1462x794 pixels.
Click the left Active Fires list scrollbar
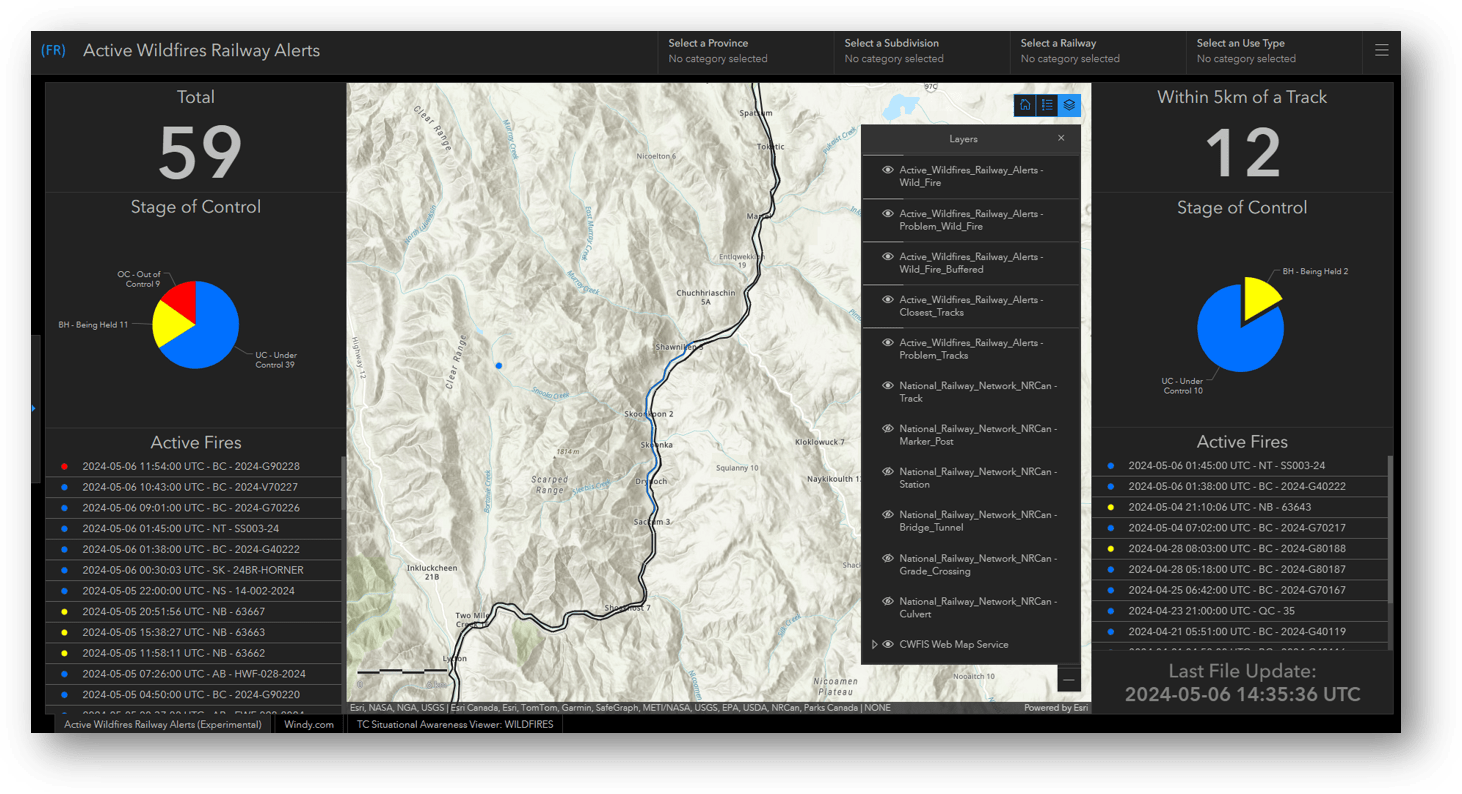(x=344, y=483)
